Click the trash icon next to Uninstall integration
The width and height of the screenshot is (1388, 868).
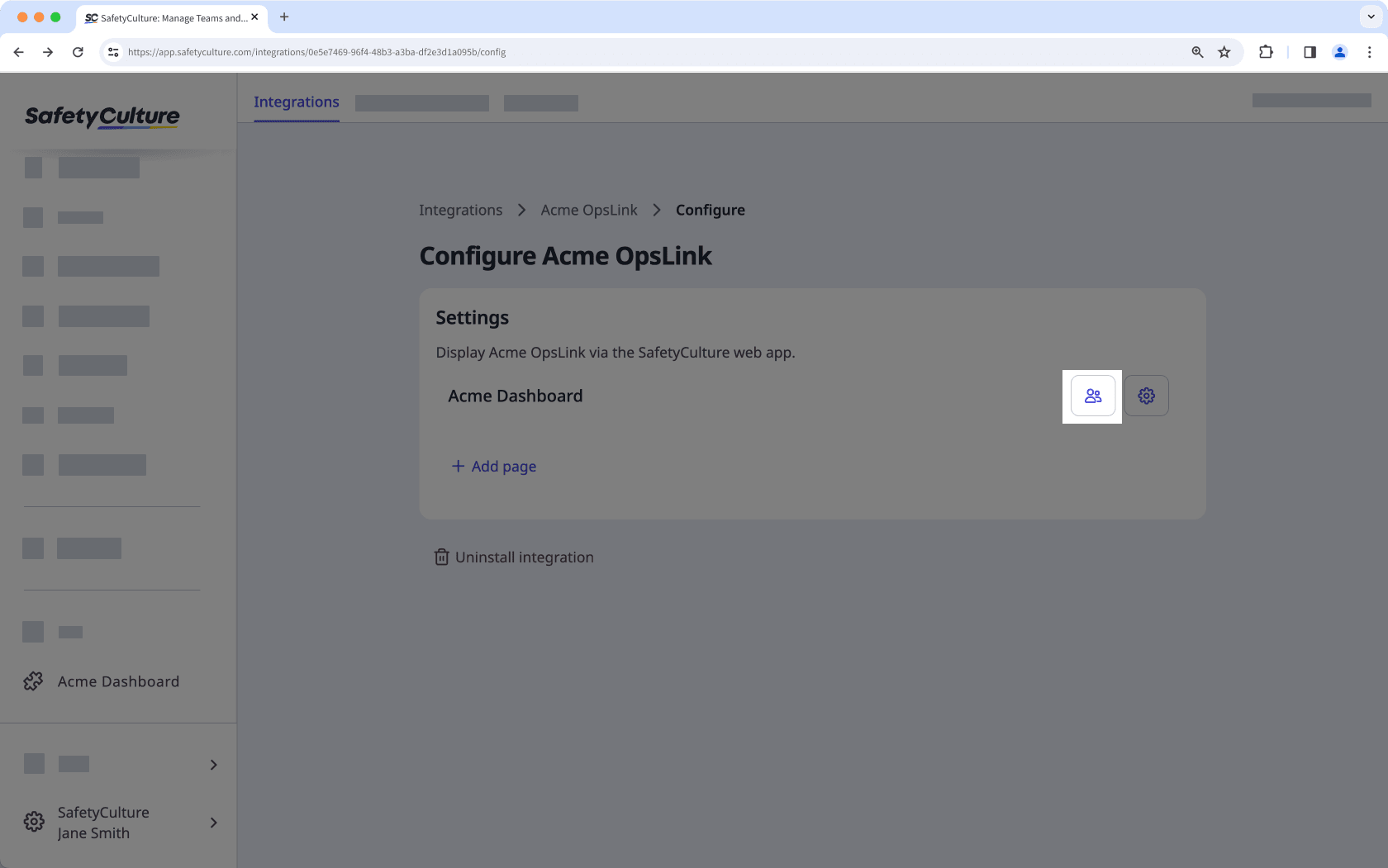440,557
